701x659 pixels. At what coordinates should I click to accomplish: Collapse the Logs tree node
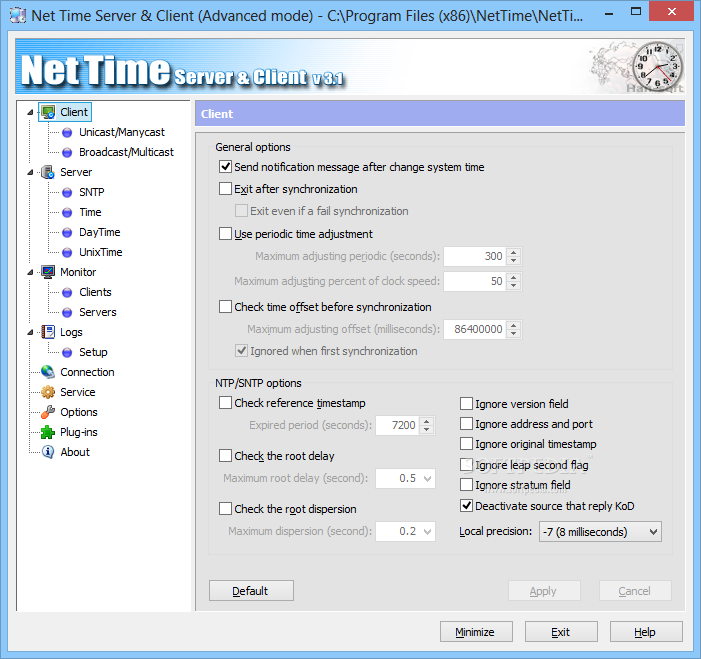tap(30, 332)
